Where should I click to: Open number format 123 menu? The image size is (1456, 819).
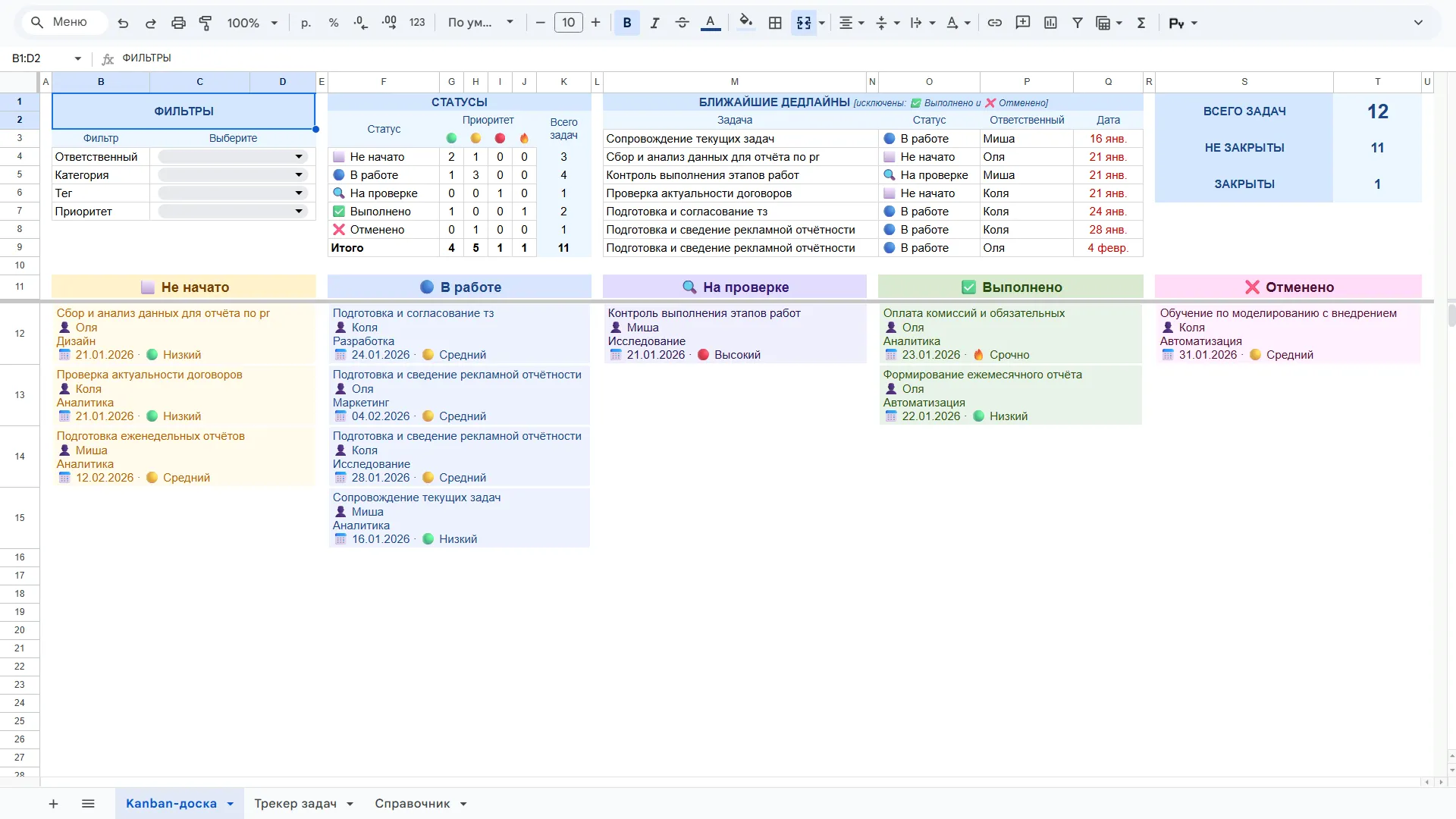coord(417,23)
